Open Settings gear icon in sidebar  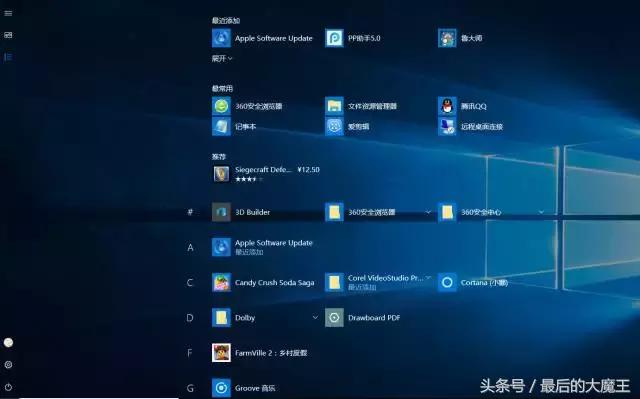pos(8,365)
